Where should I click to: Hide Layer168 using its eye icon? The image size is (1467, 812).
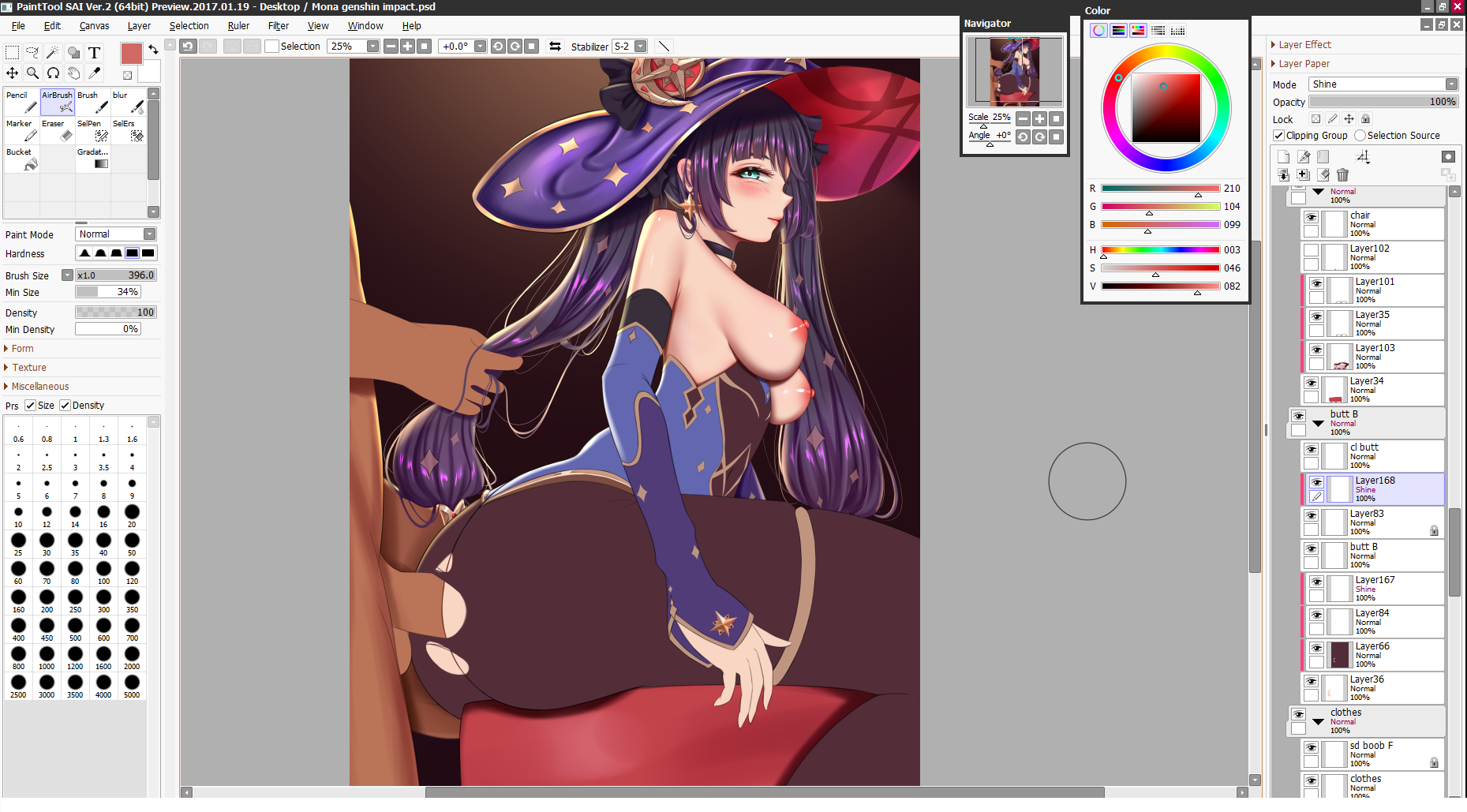[x=1316, y=482]
